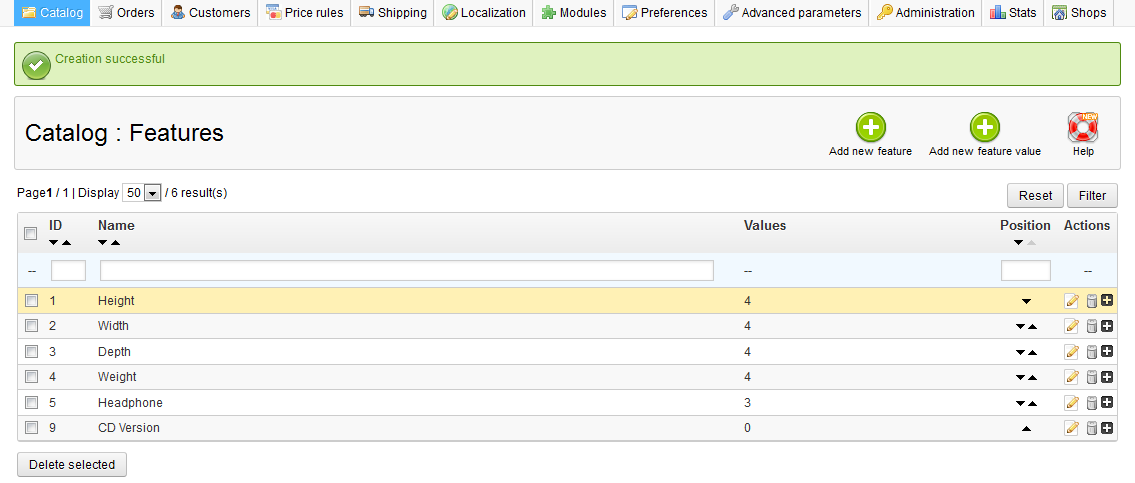This screenshot has height=483, width=1135.
Task: Delete the Weight feature using the trash icon
Action: coord(1092,377)
